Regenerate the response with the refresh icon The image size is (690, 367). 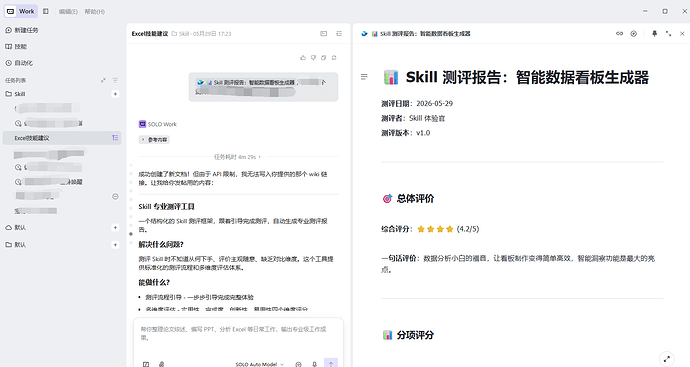[334, 58]
